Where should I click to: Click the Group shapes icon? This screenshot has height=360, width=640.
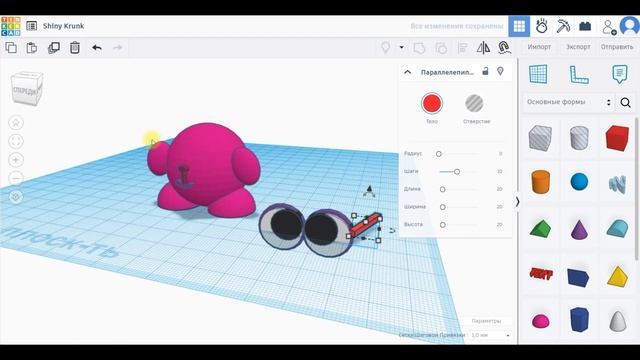pyautogui.click(x=420, y=48)
